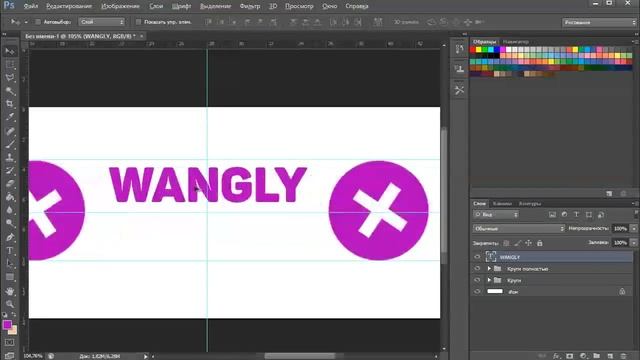Open the Обычные blend mode dropdown
The image size is (640, 360).
pos(519,229)
